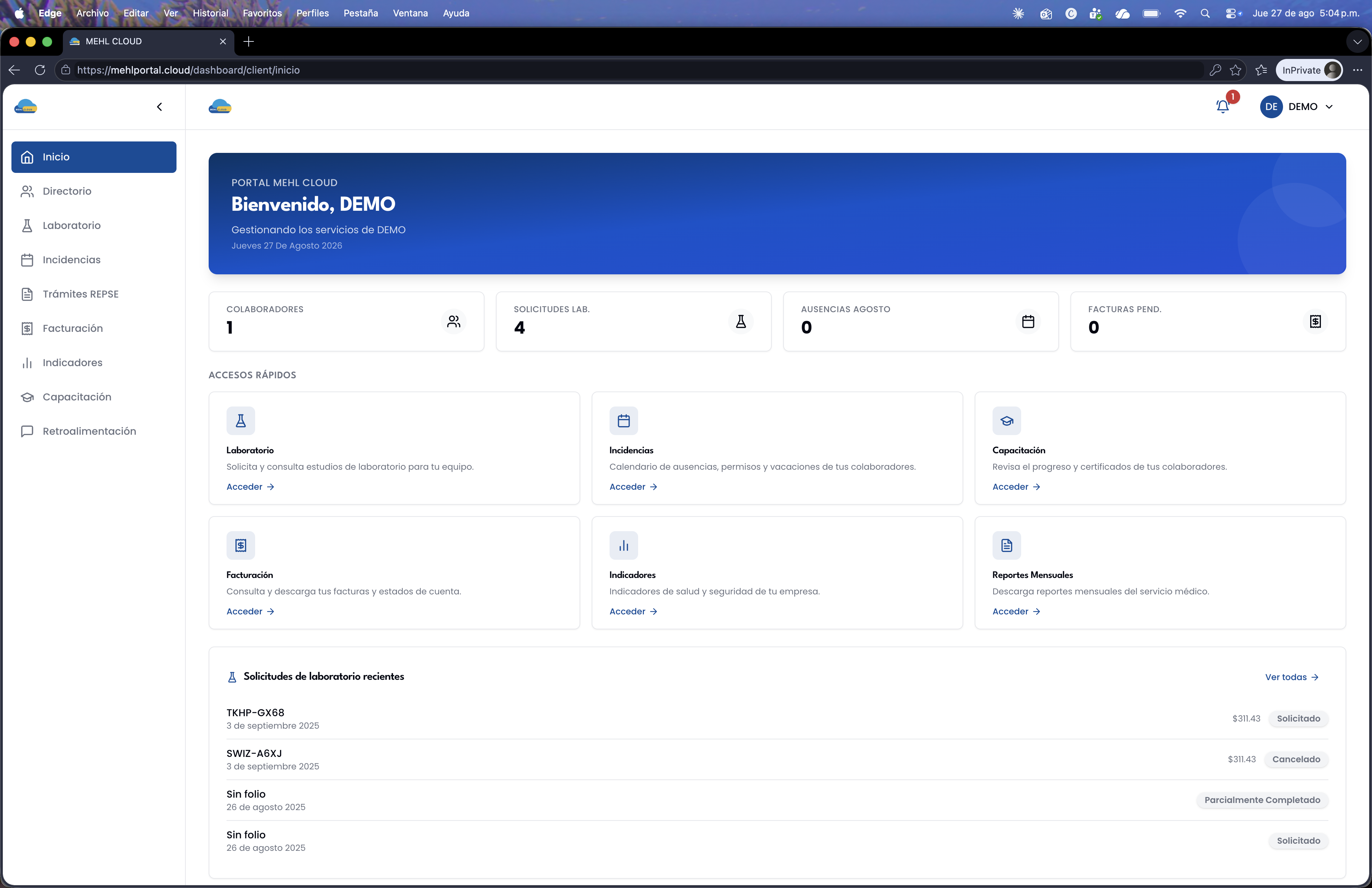Click the Reportes Mensuales document icon
The image size is (1372, 888).
pyautogui.click(x=1006, y=545)
